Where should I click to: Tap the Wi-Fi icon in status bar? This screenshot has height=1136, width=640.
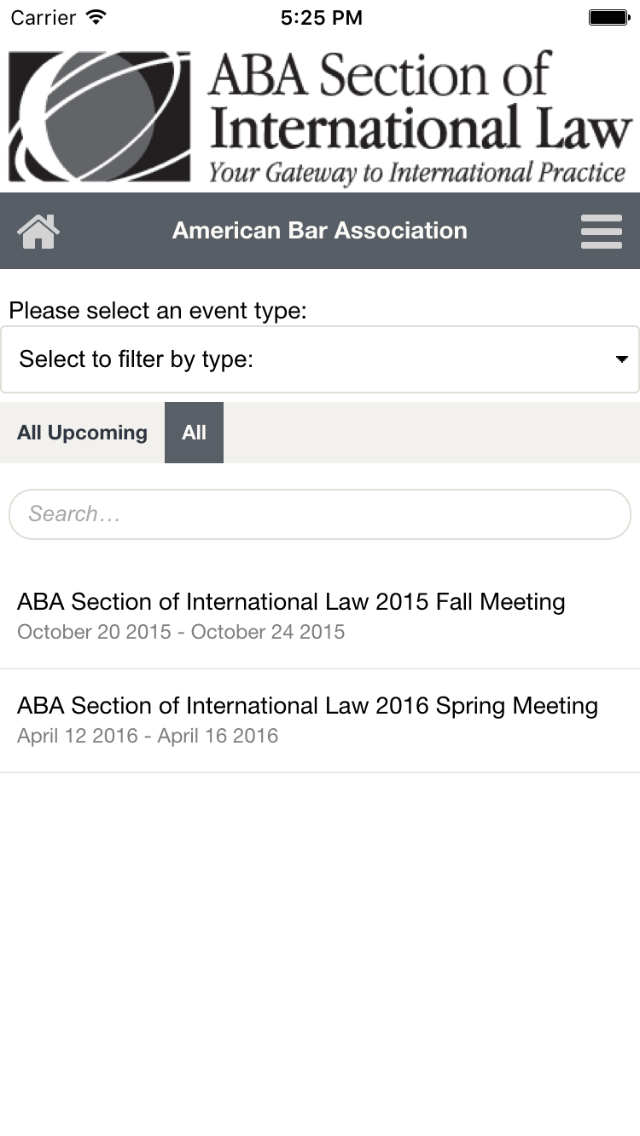pyautogui.click(x=96, y=17)
